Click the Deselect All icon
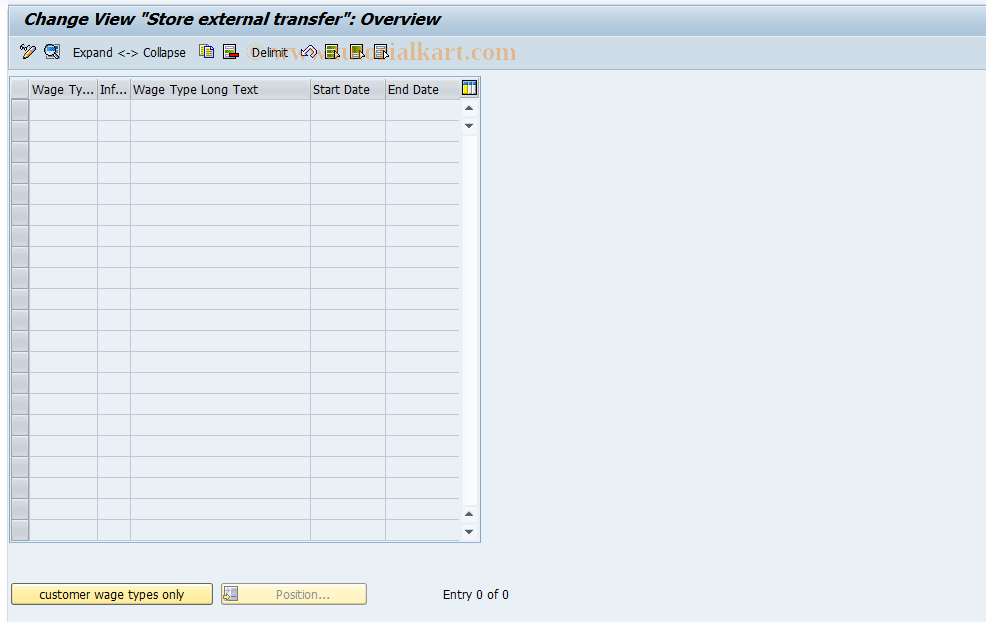Screen dimensions: 986x622 (380, 52)
